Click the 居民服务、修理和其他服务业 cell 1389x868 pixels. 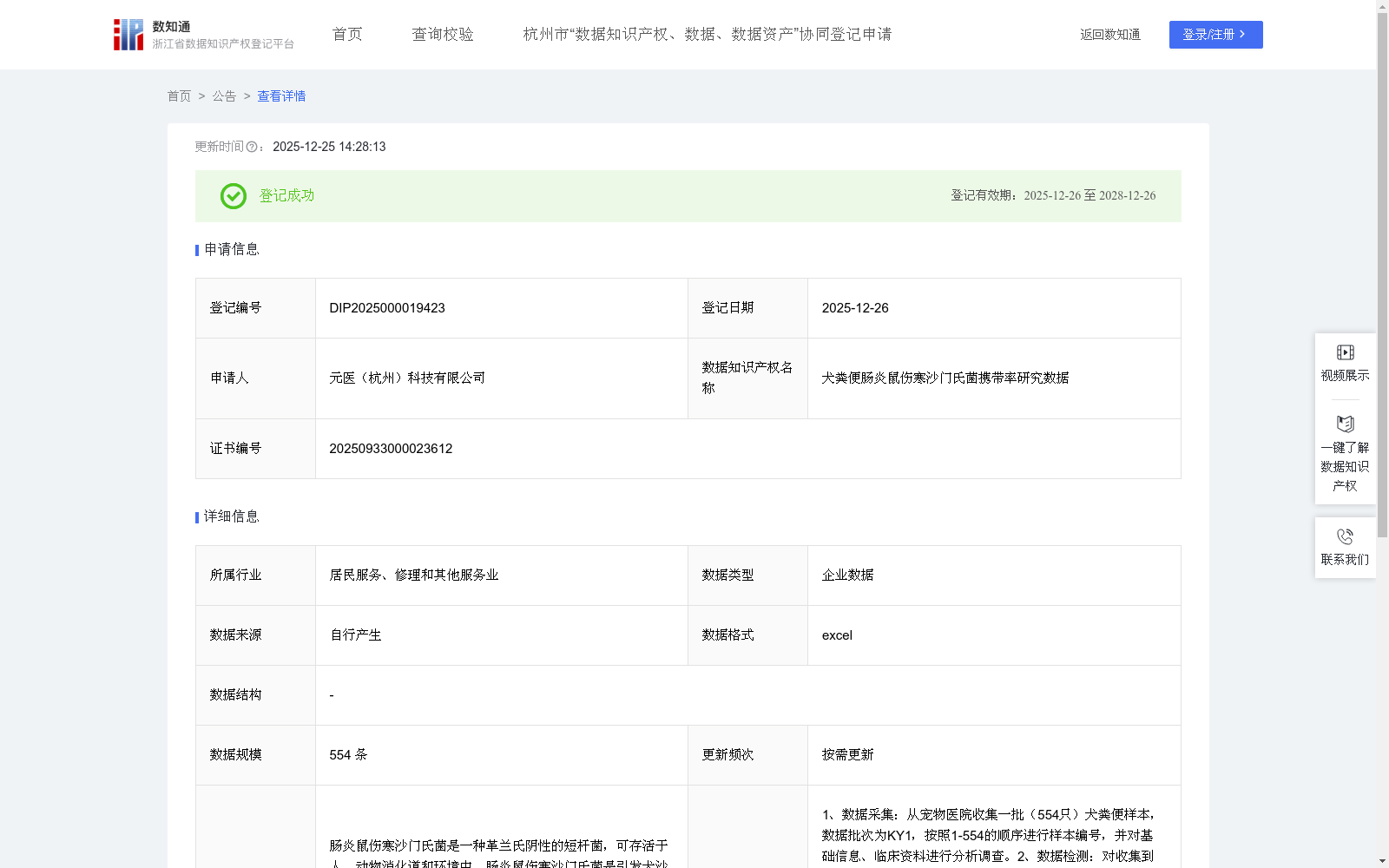pos(502,575)
